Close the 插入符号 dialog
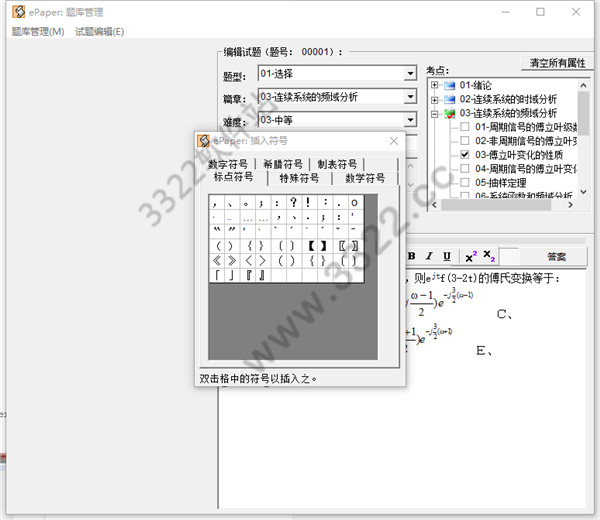Screen dimensions: 600x520 394,141
